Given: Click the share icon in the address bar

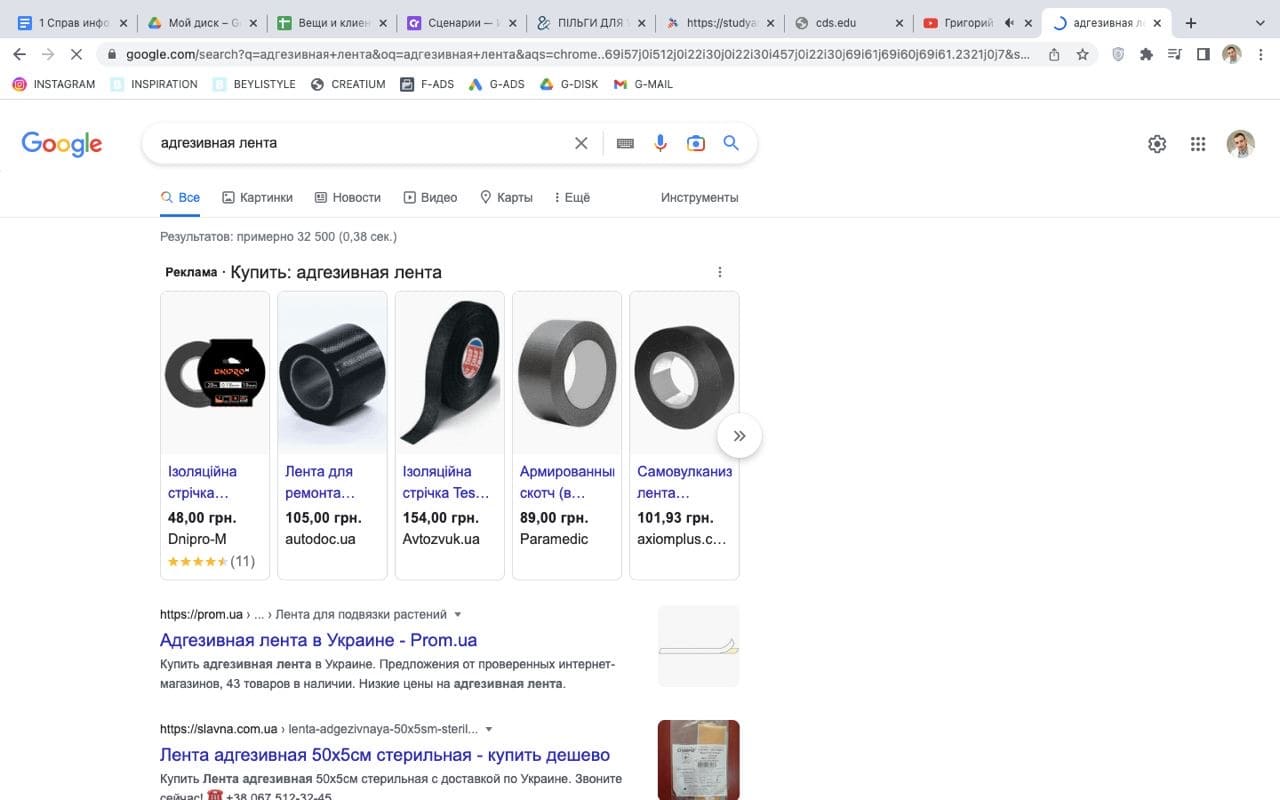Looking at the screenshot, I should (x=1054, y=55).
